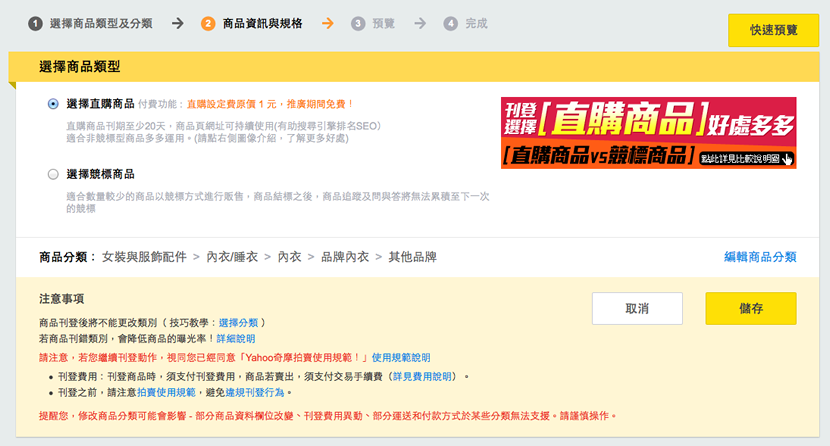
Task: Select the 選擇競標商品 radio button
Action: point(53,174)
